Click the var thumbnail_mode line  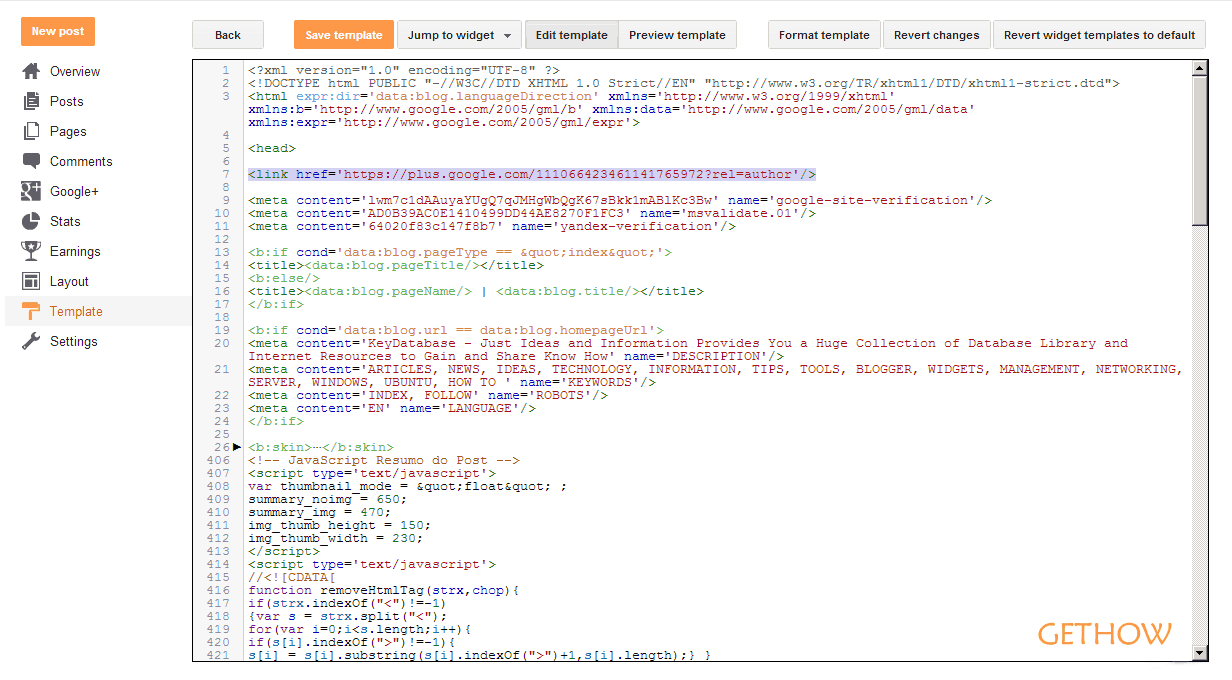tap(408, 486)
